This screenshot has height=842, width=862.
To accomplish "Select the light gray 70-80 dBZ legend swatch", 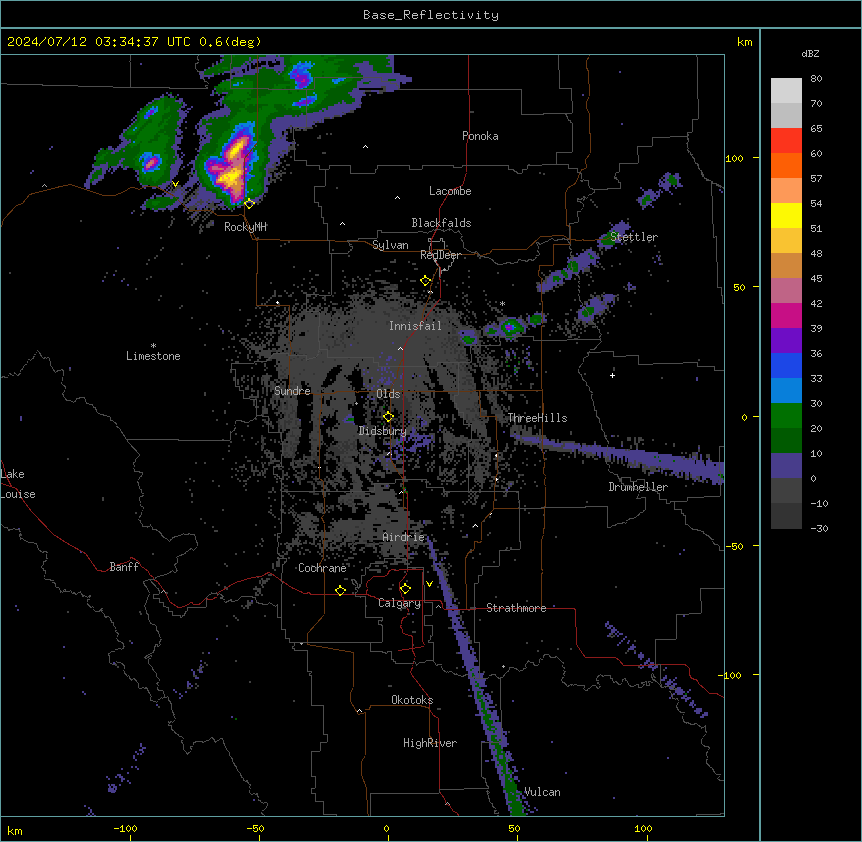I will coord(786,90).
